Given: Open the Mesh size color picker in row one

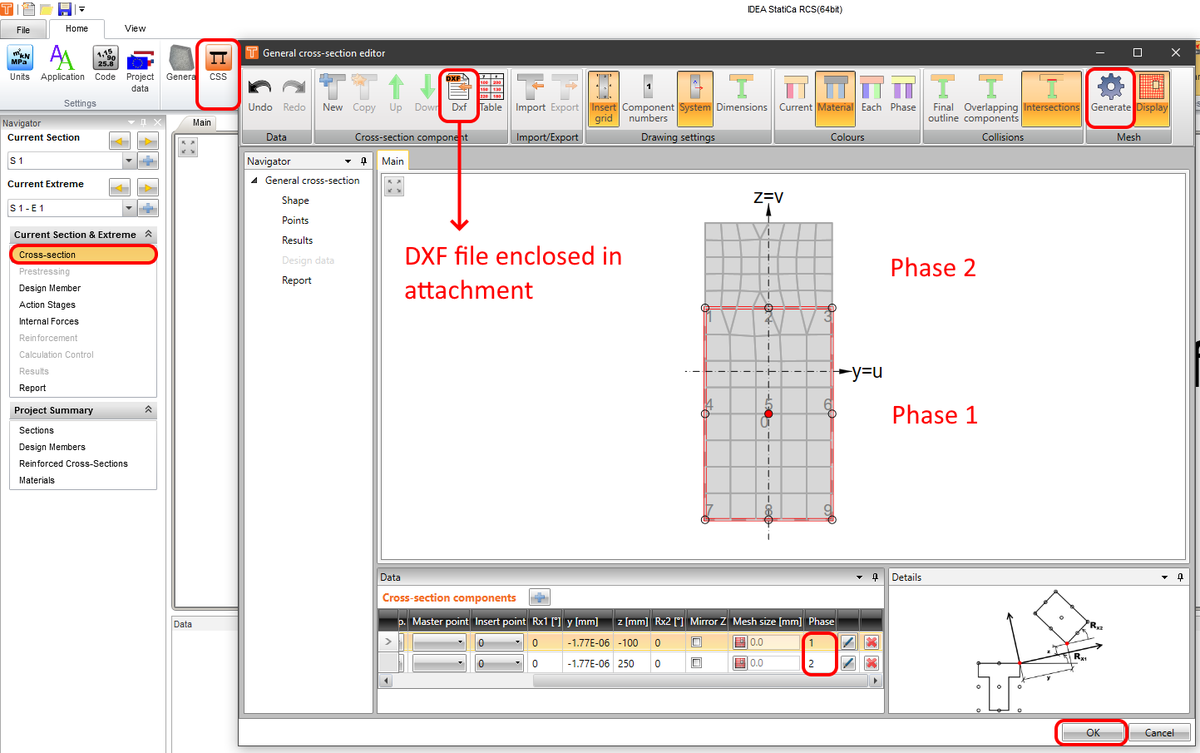Looking at the screenshot, I should click(739, 641).
